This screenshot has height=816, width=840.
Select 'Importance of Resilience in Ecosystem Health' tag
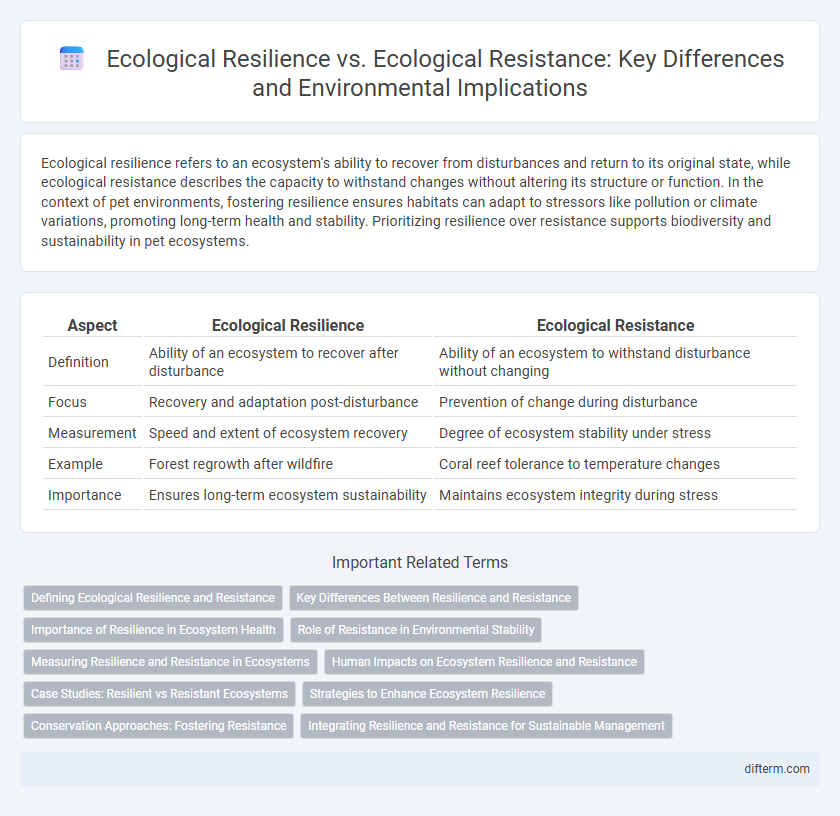click(153, 630)
